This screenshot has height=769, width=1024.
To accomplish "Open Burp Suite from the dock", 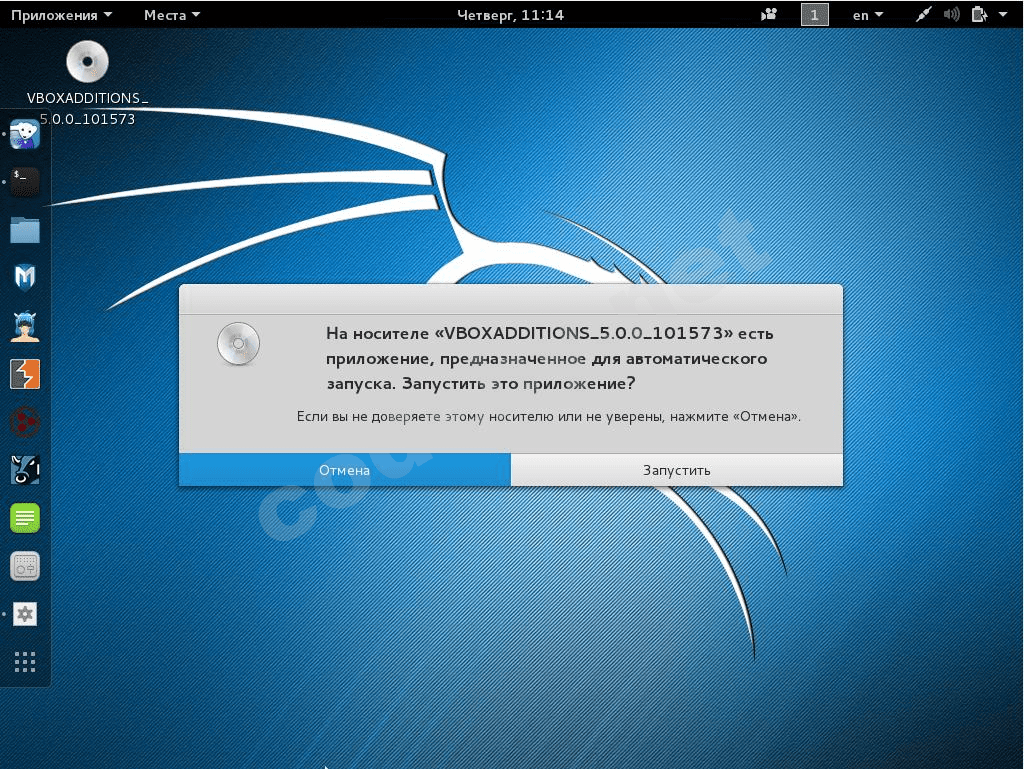I will [25, 374].
